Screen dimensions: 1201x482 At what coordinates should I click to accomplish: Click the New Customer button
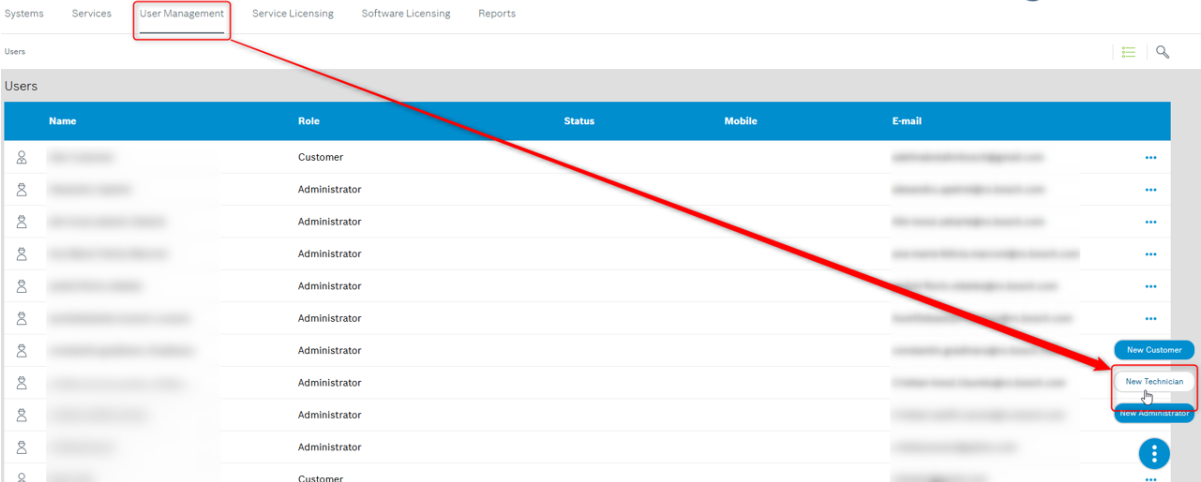point(1154,350)
